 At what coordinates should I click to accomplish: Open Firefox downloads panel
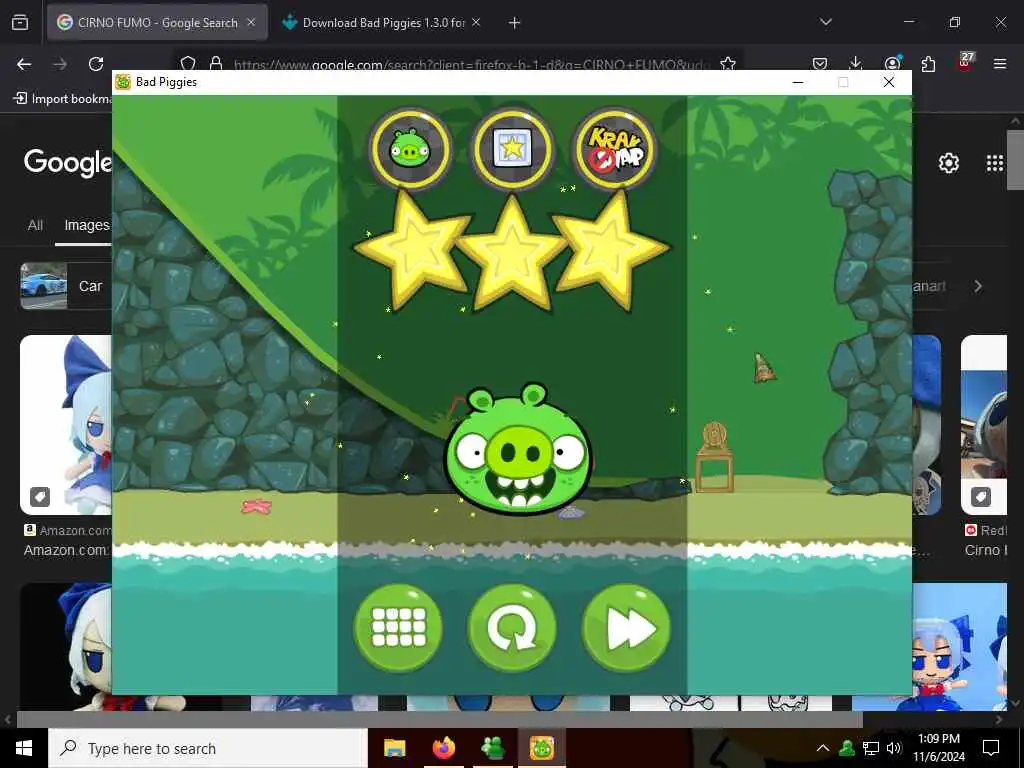point(856,63)
